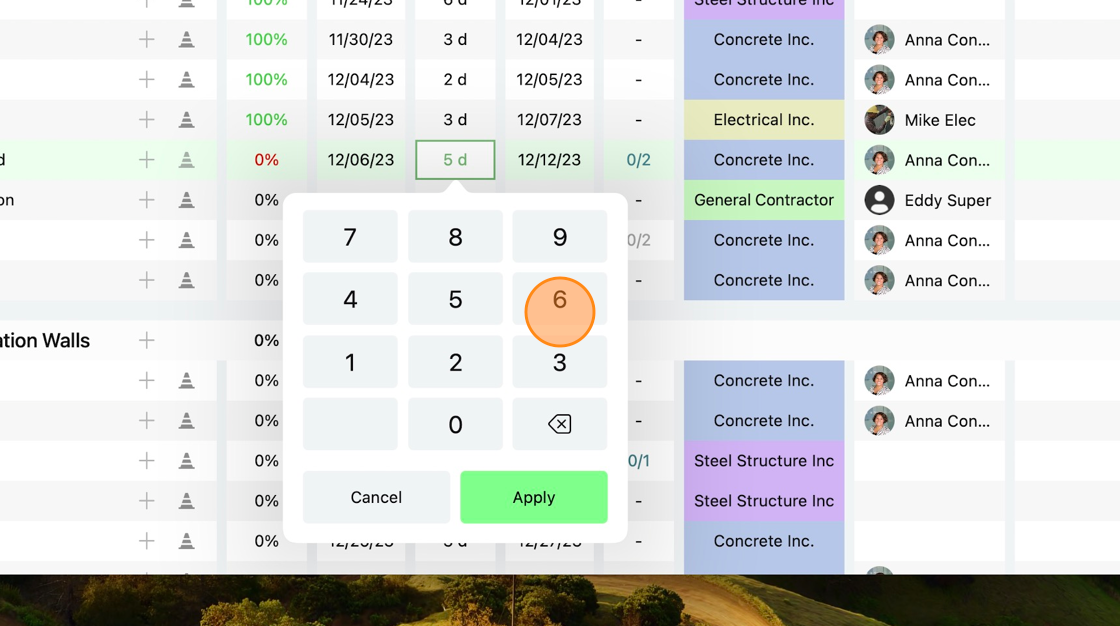
Task: Click the cone icon in the 12/06/23 row
Action: click(186, 159)
